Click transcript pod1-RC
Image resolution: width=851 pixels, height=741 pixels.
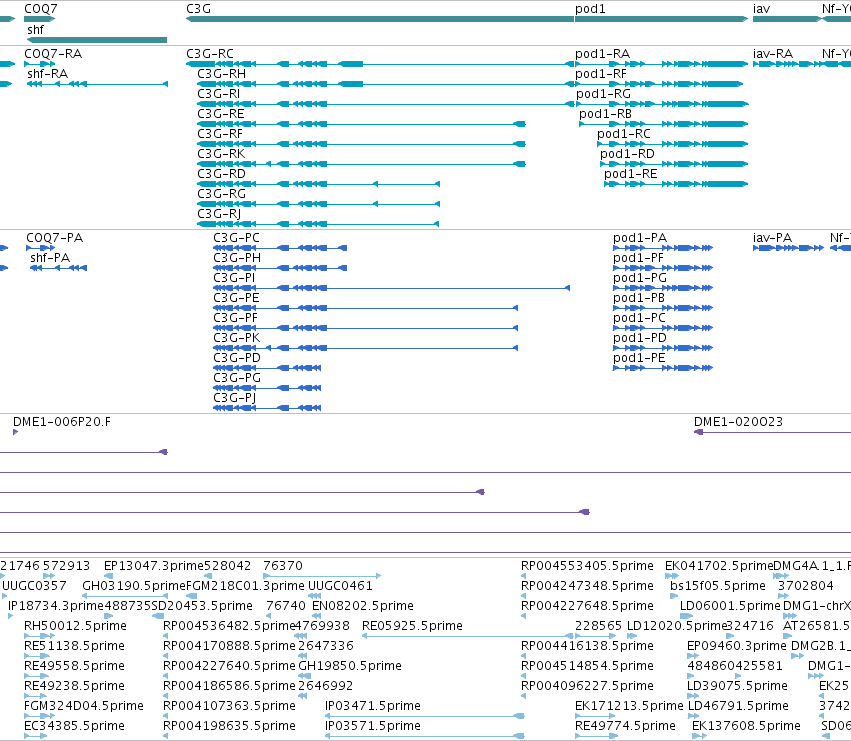(624, 134)
